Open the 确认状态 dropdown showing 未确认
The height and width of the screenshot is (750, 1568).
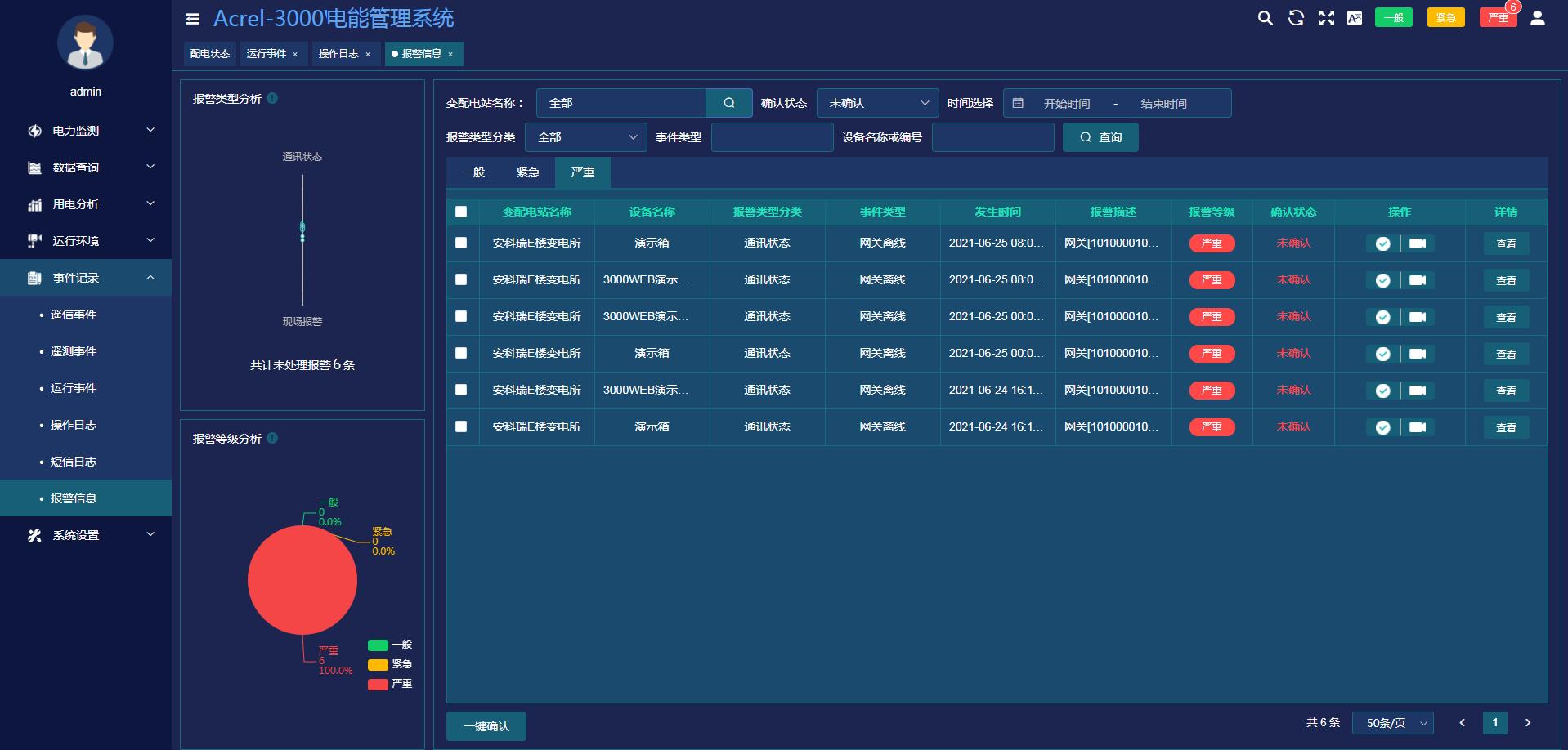click(877, 103)
